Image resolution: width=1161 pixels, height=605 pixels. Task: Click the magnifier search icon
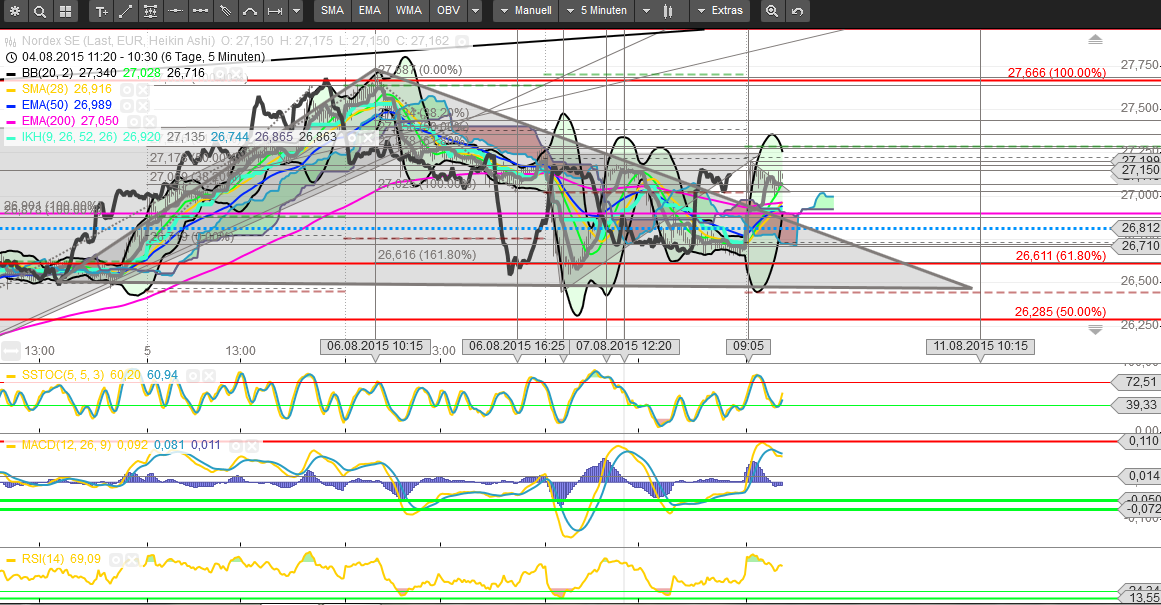39,12
